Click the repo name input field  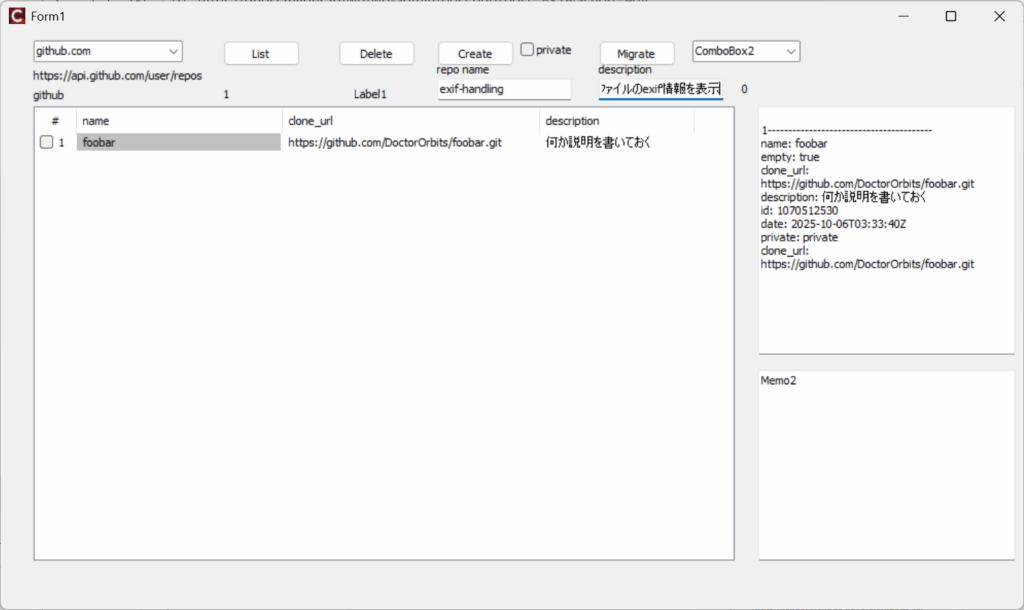[503, 90]
